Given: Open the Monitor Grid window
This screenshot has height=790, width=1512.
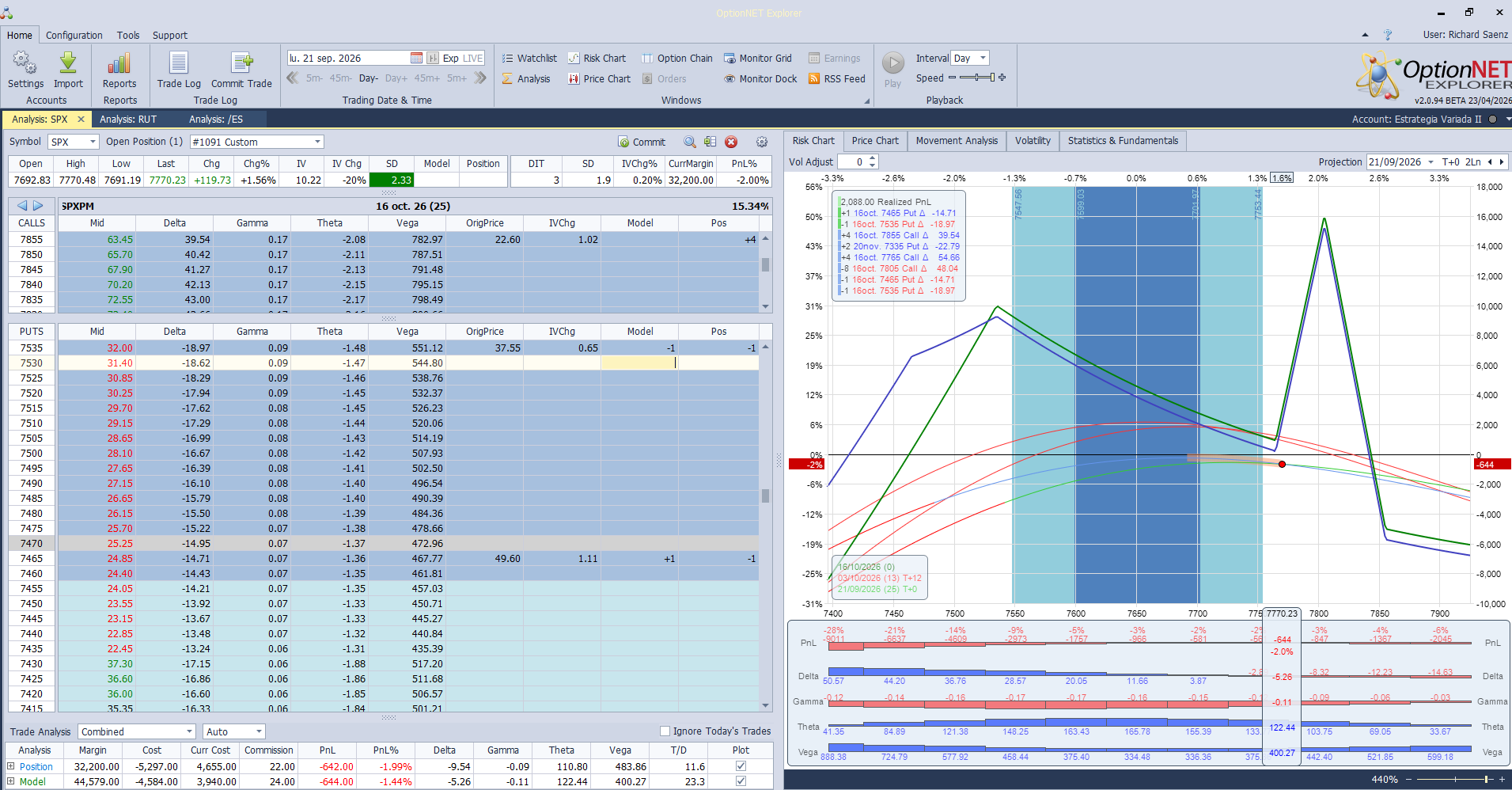Looking at the screenshot, I should coord(758,58).
